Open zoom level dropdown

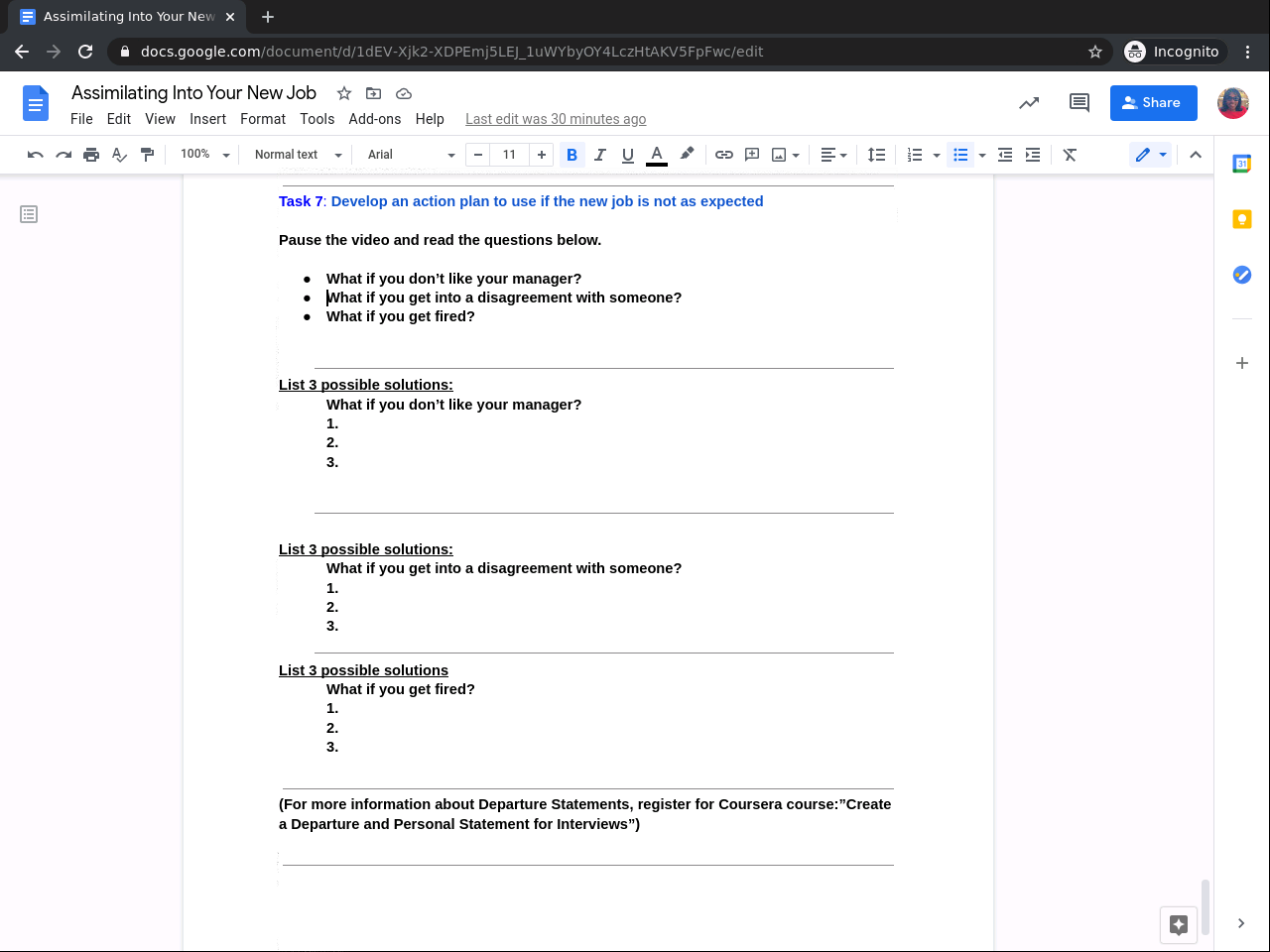[204, 155]
